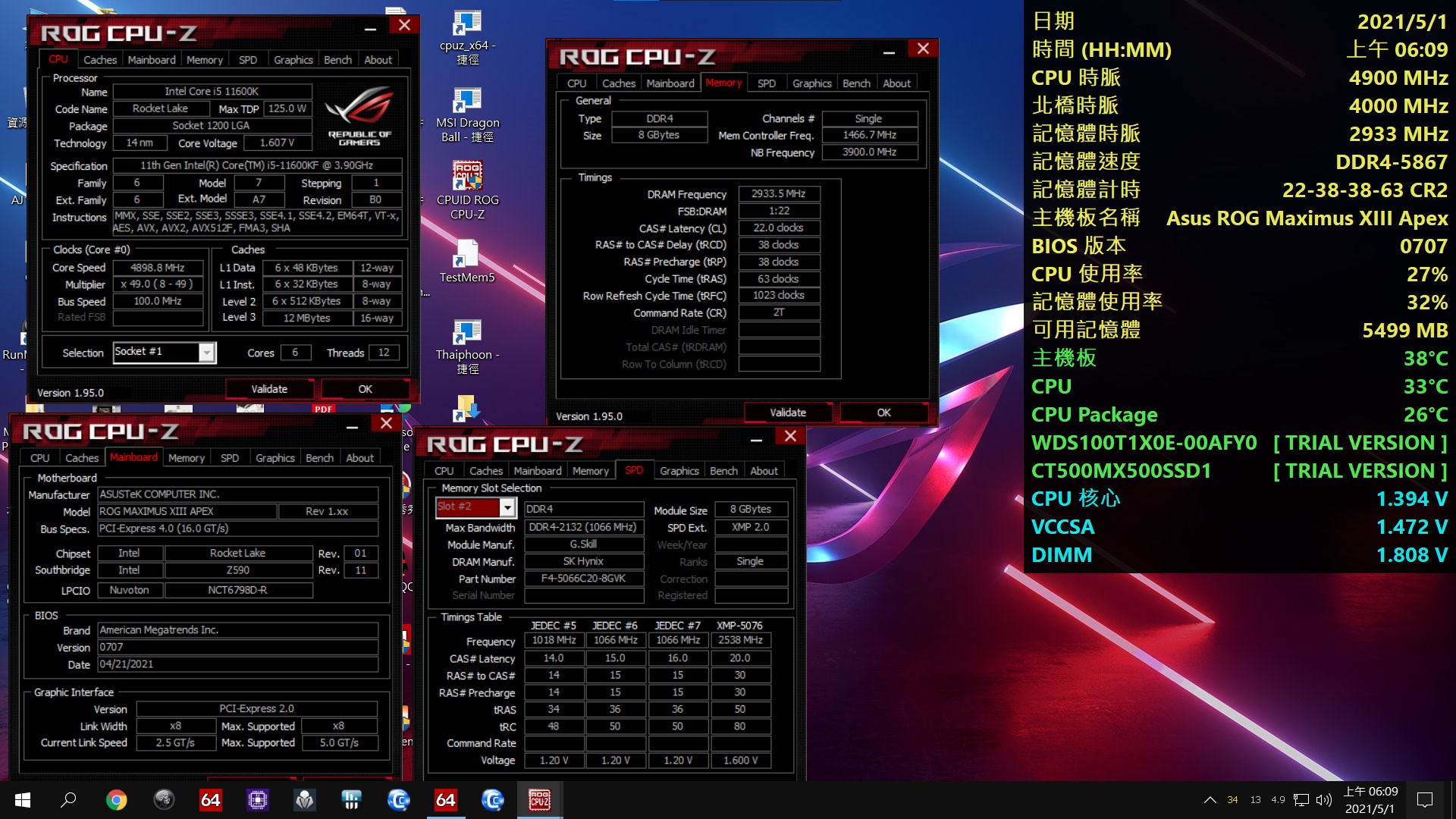Click Validate in the Processor window
Screen dimensions: 1456x819
[269, 389]
